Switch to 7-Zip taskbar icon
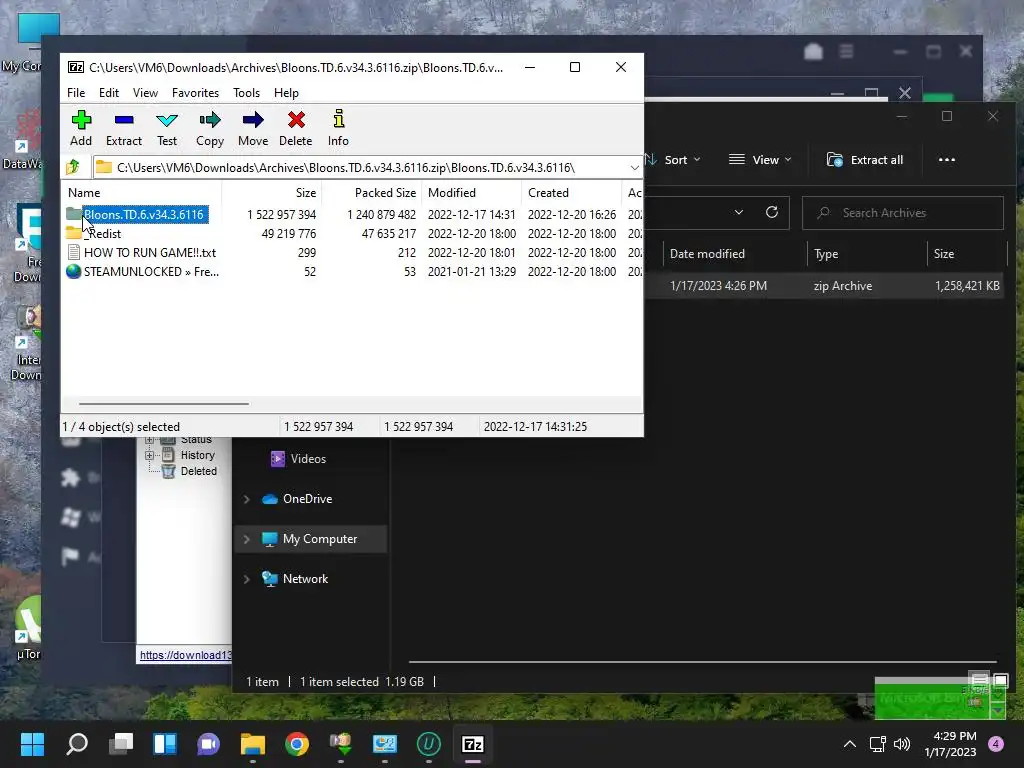 pyautogui.click(x=473, y=744)
